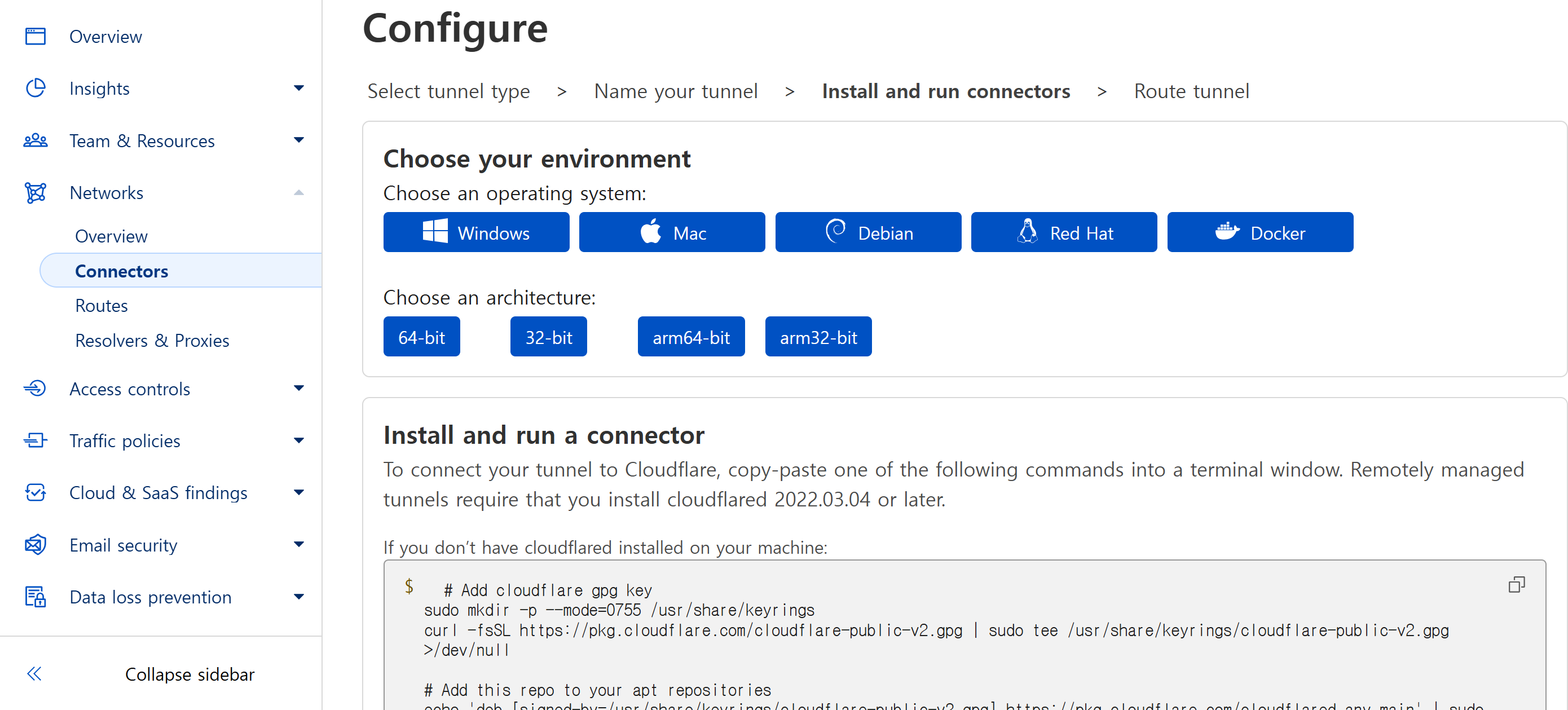Select the Debian operating system button
The width and height of the screenshot is (1568, 710).
[868, 232]
